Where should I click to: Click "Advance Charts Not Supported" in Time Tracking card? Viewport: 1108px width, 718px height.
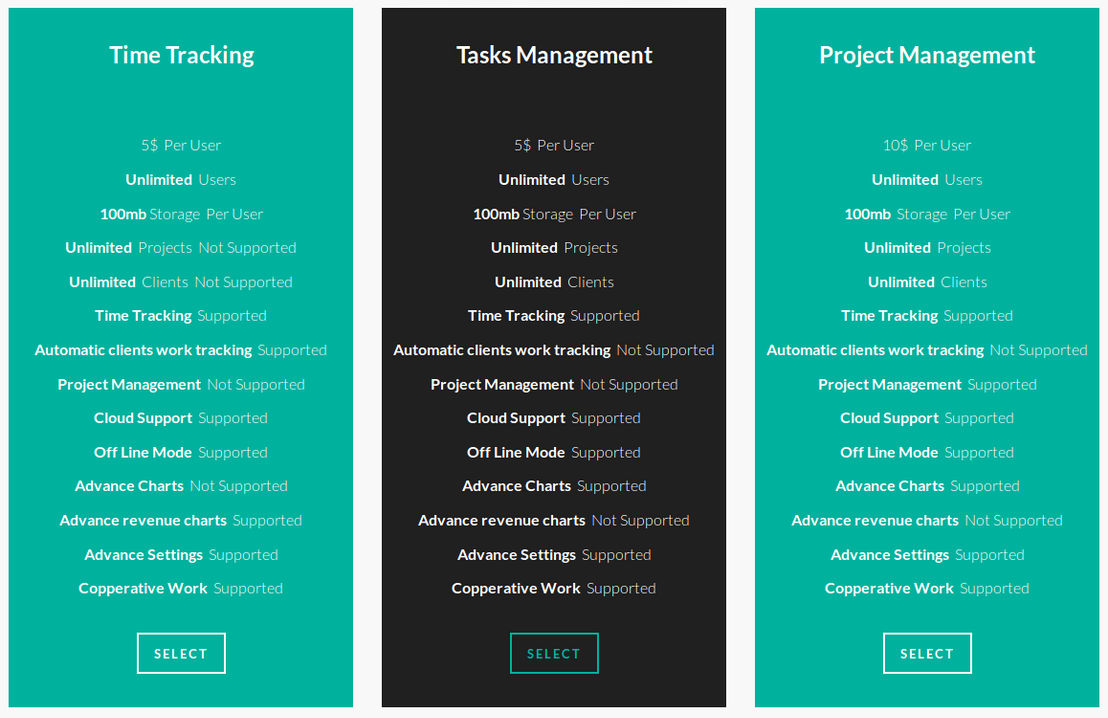point(181,486)
